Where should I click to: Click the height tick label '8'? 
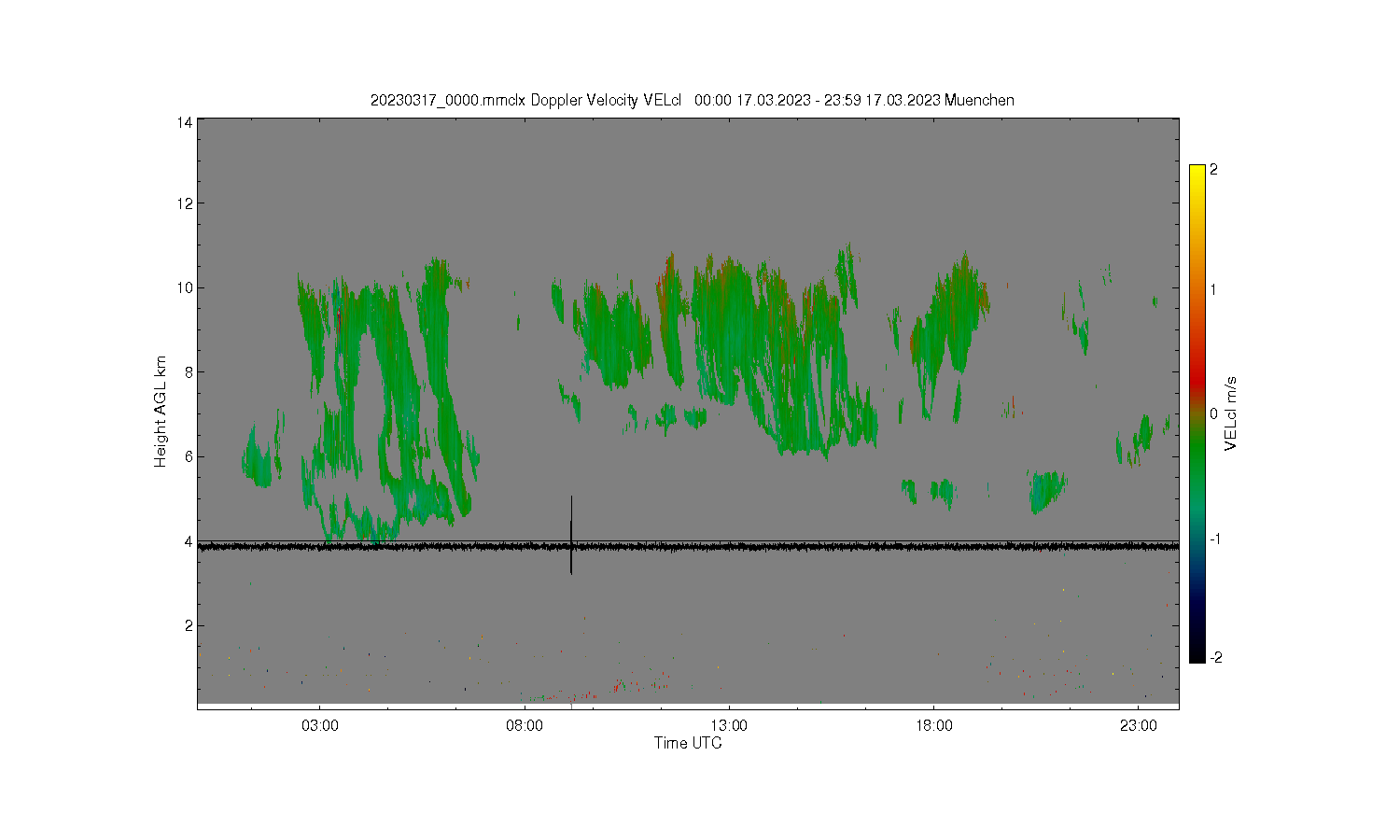189,372
